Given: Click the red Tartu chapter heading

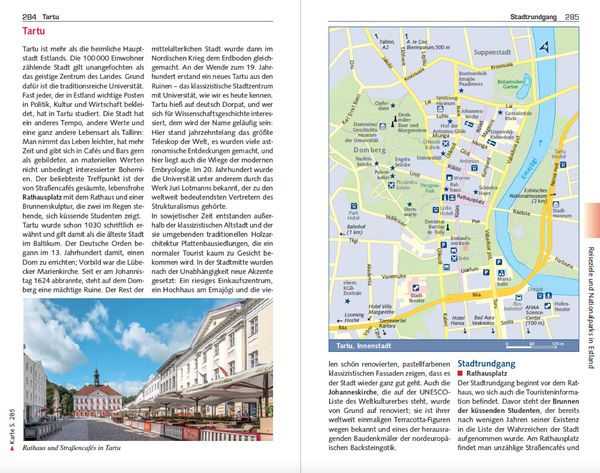Looking at the screenshot, I should pos(34,31).
